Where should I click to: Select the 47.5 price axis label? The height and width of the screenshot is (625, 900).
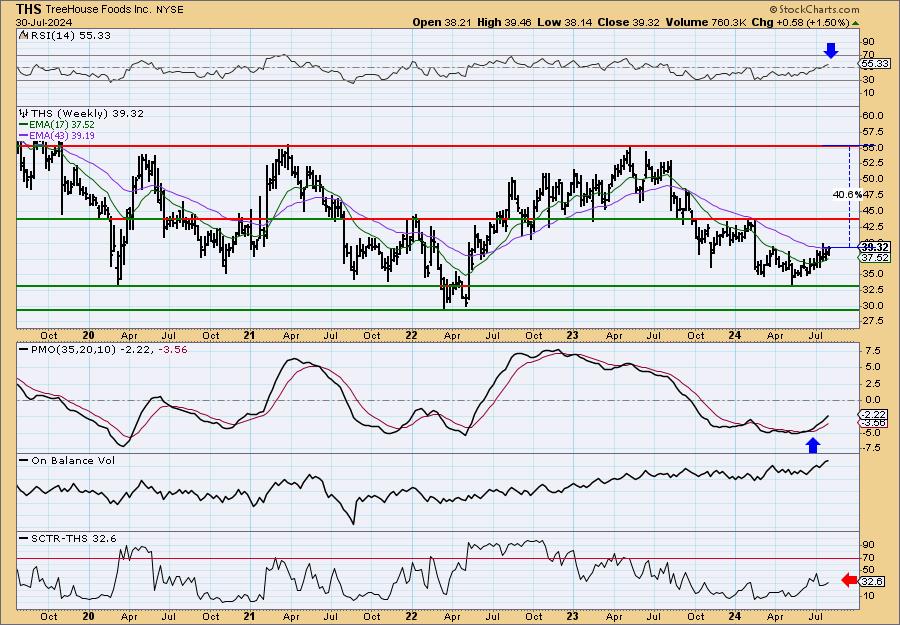tap(872, 195)
